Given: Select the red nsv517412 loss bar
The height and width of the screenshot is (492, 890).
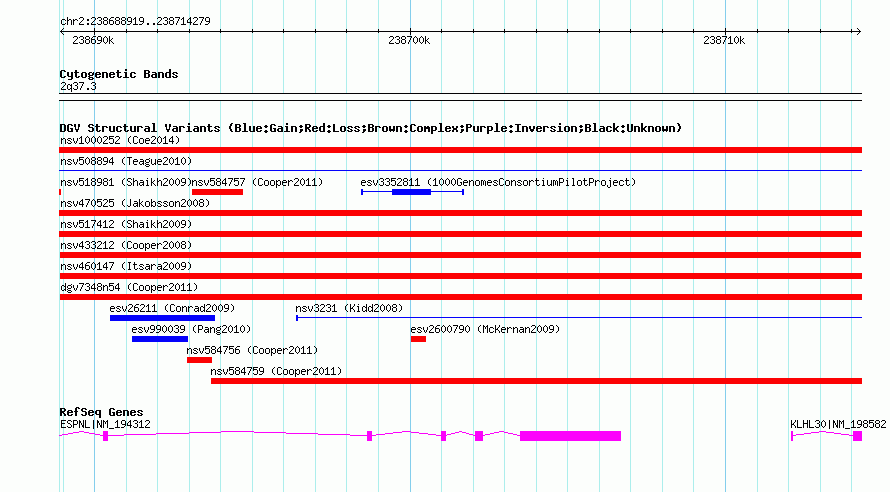Looking at the screenshot, I should click(x=460, y=234).
